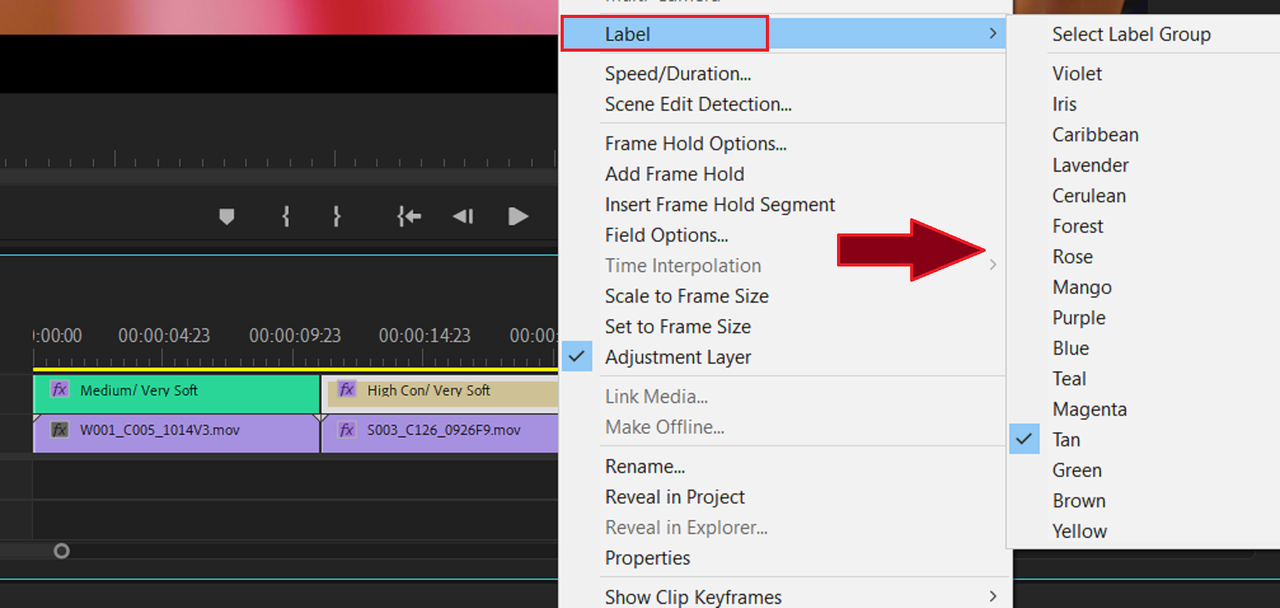Click fx badge on S003_C126_0926F9.mov clip

click(x=347, y=430)
